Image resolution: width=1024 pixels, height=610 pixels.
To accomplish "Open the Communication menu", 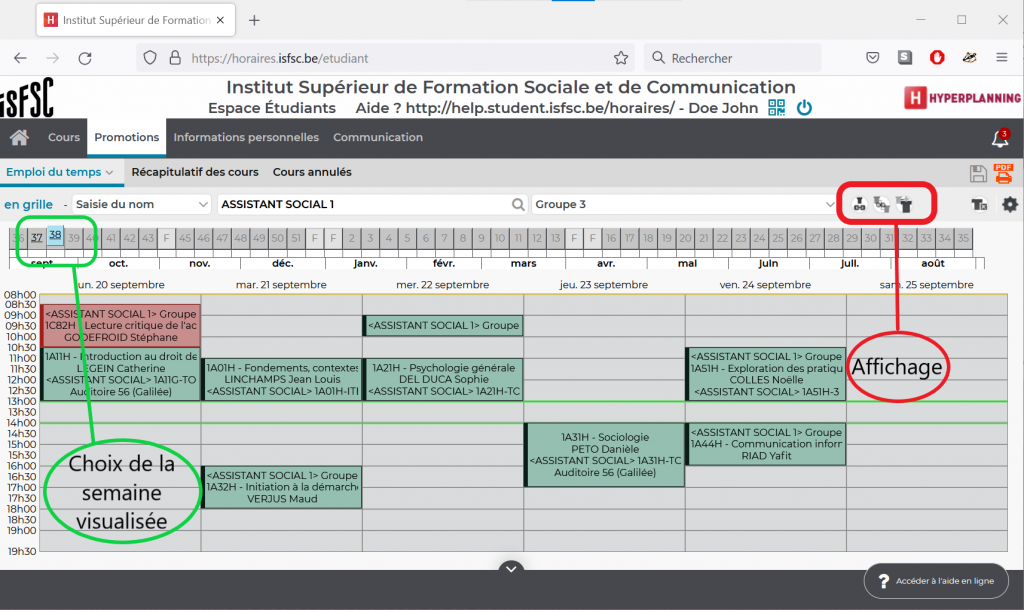I will tap(378, 138).
